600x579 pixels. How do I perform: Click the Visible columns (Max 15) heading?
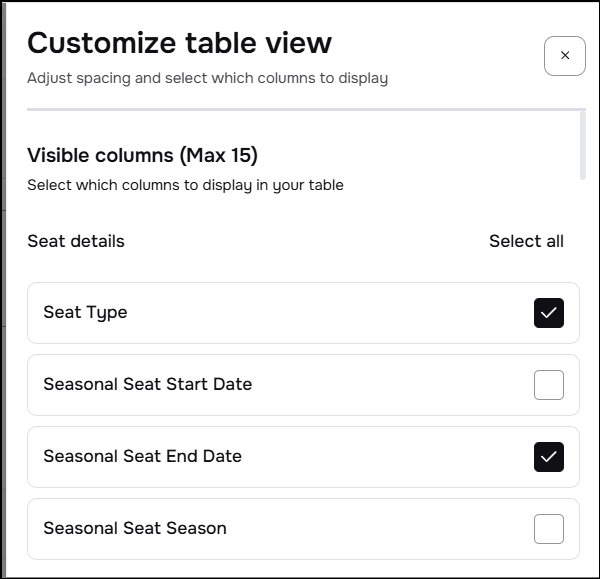(x=142, y=156)
